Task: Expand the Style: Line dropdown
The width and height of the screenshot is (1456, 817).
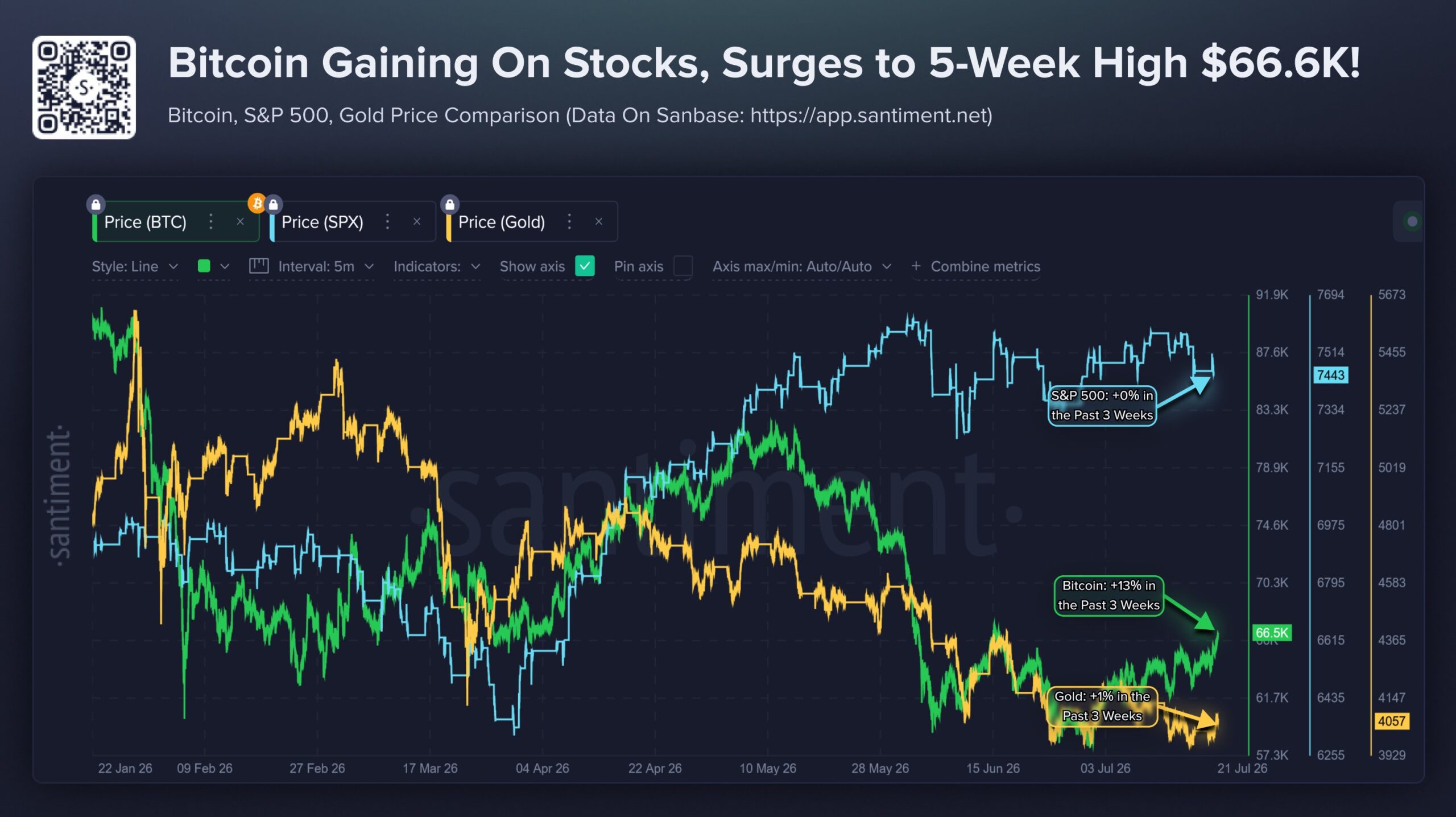Action: coord(135,266)
